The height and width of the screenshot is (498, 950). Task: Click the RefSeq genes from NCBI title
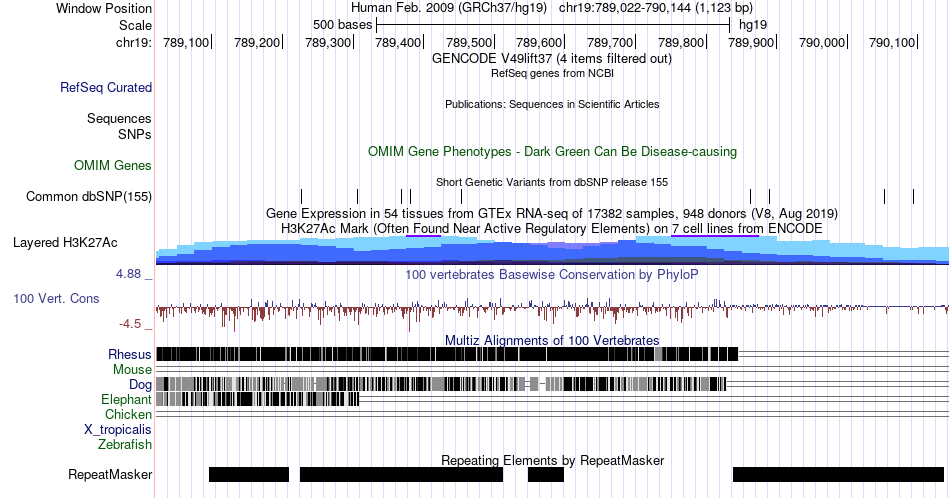coord(552,73)
